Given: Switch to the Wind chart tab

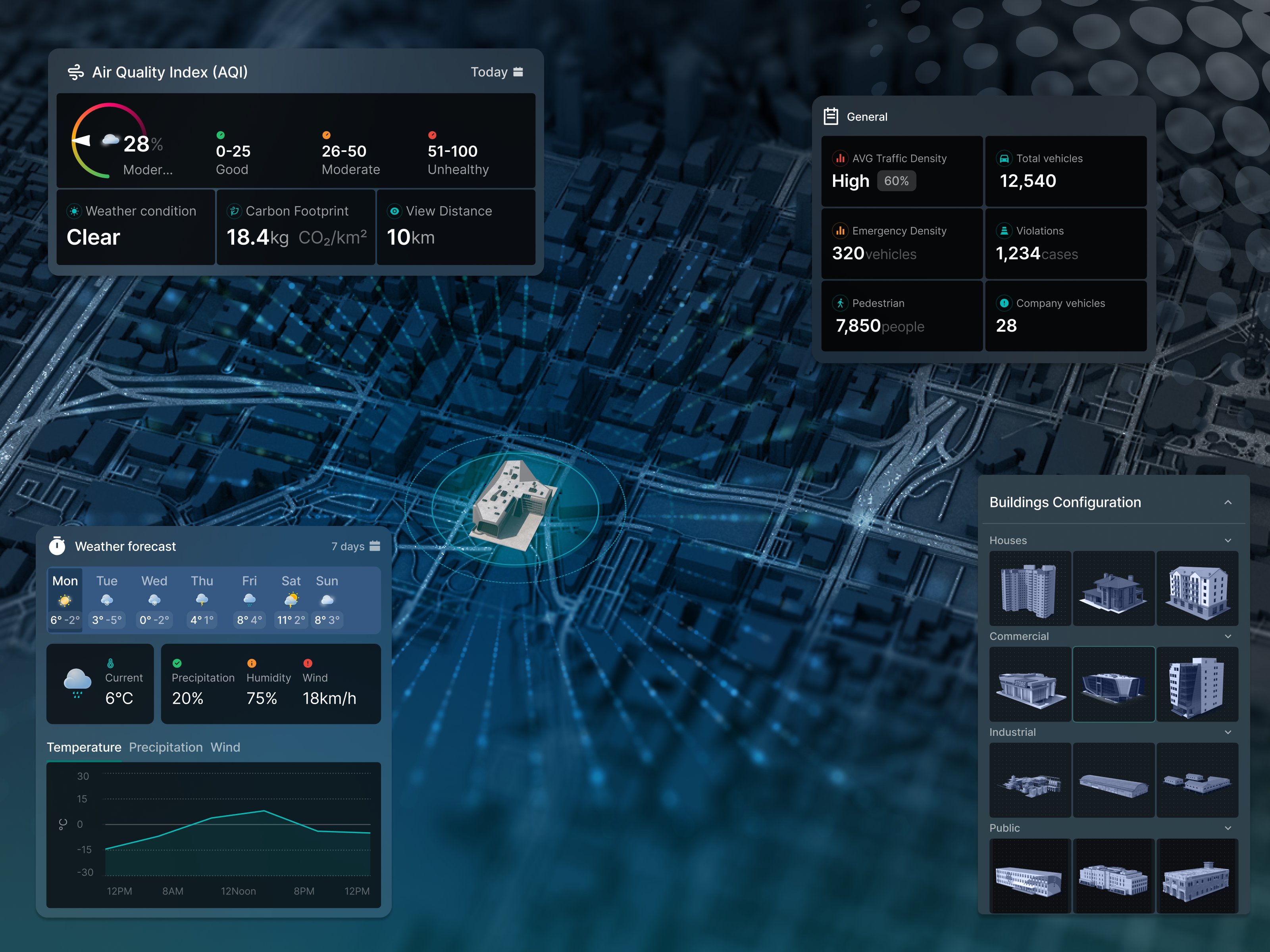Looking at the screenshot, I should (225, 747).
